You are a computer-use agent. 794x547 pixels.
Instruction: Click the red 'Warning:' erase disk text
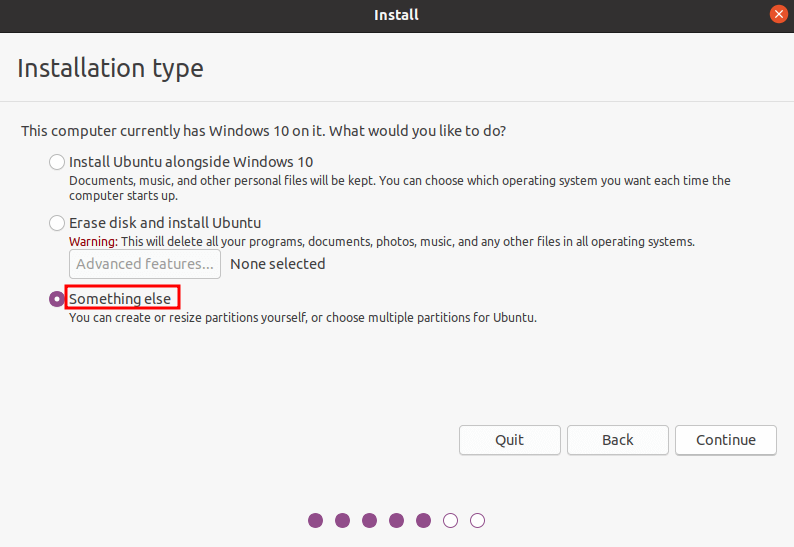[x=93, y=242]
